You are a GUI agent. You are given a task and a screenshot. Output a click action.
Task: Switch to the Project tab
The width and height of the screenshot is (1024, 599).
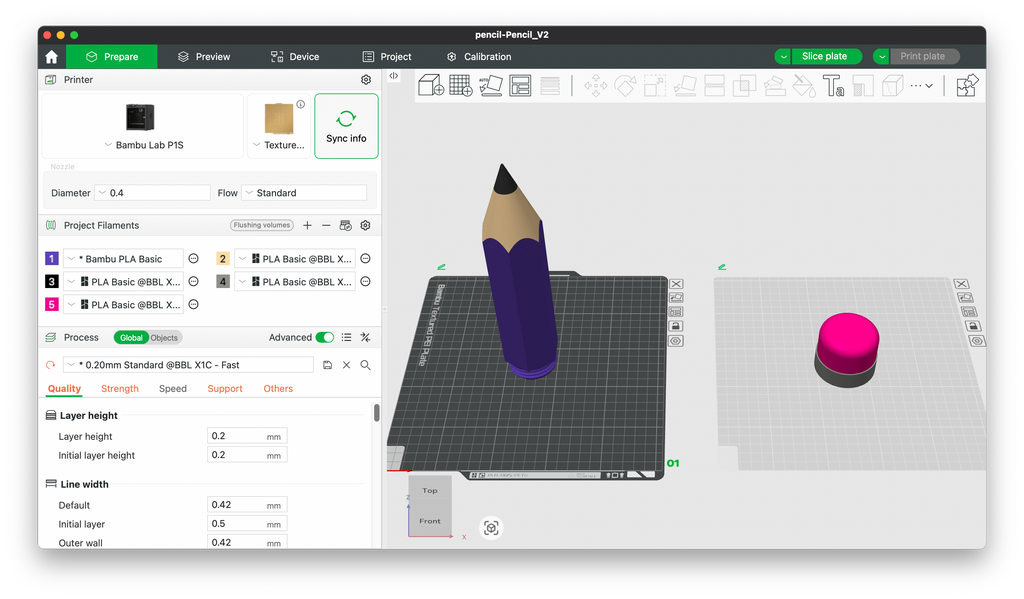pos(387,57)
